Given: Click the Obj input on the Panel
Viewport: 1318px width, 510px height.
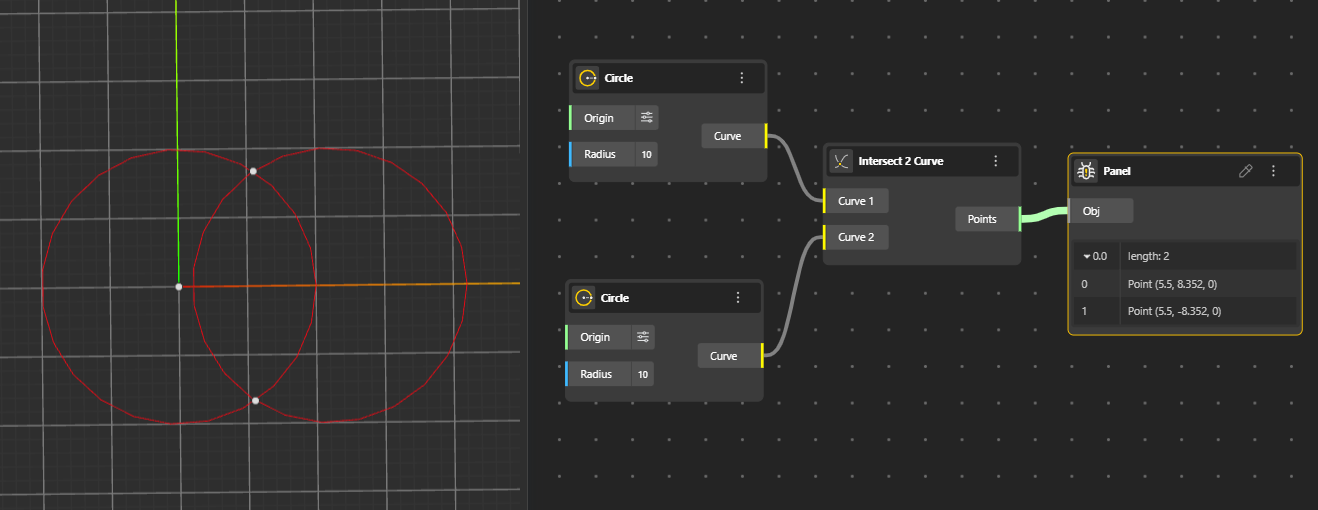Looking at the screenshot, I should click(x=1100, y=210).
